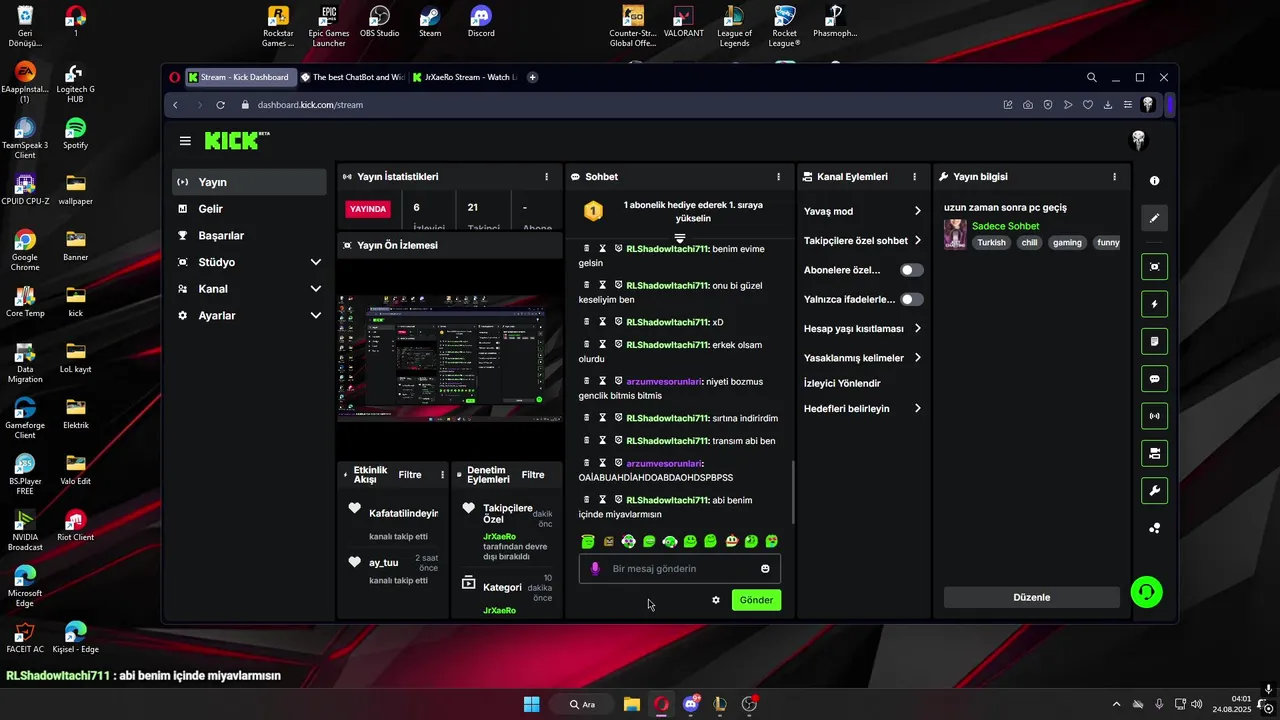
Task: Open Yavaş mod settings
Action: click(863, 211)
